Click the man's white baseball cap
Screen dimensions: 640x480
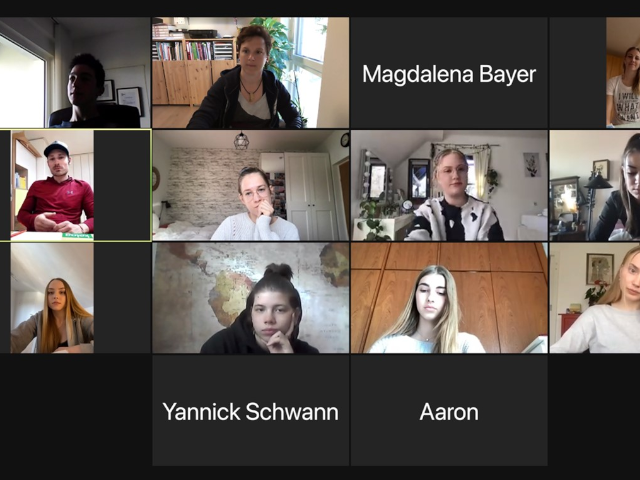click(x=56, y=147)
